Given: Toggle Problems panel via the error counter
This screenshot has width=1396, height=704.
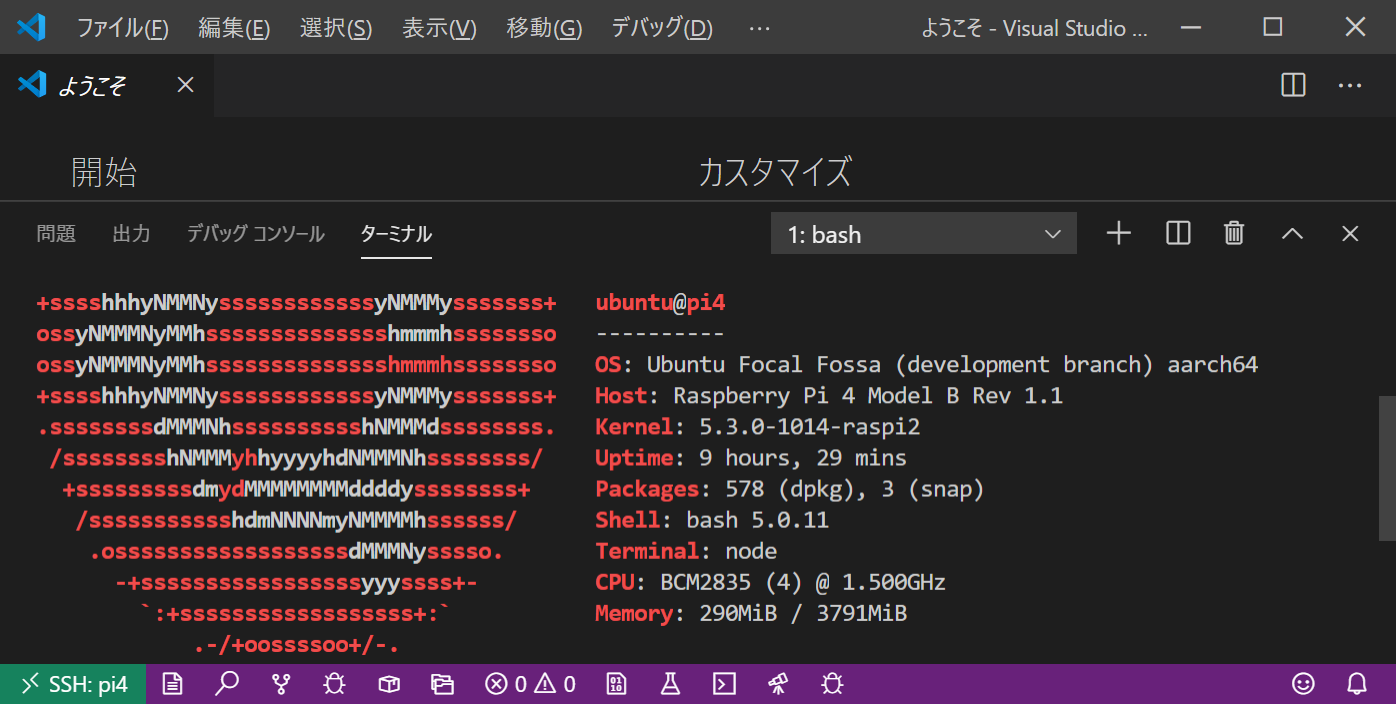Looking at the screenshot, I should click(x=528, y=684).
